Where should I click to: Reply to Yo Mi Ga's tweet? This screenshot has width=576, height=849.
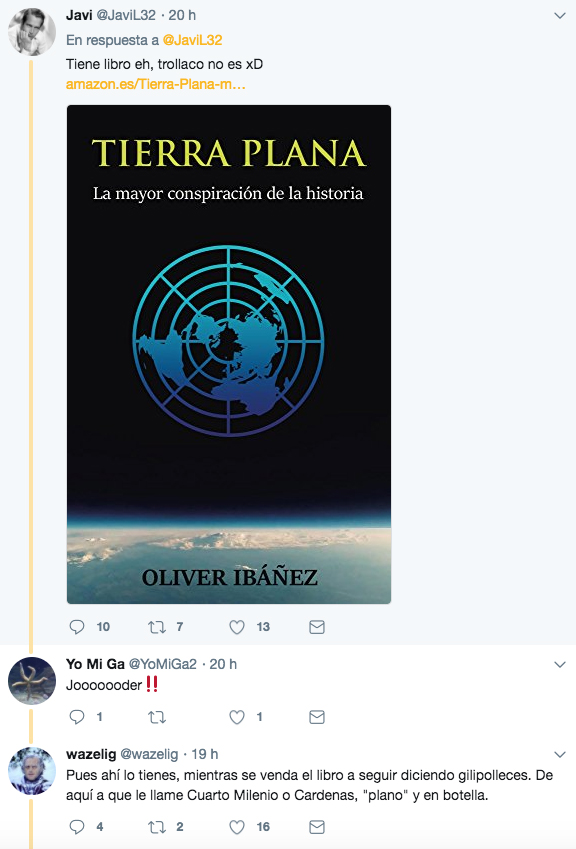point(77,717)
